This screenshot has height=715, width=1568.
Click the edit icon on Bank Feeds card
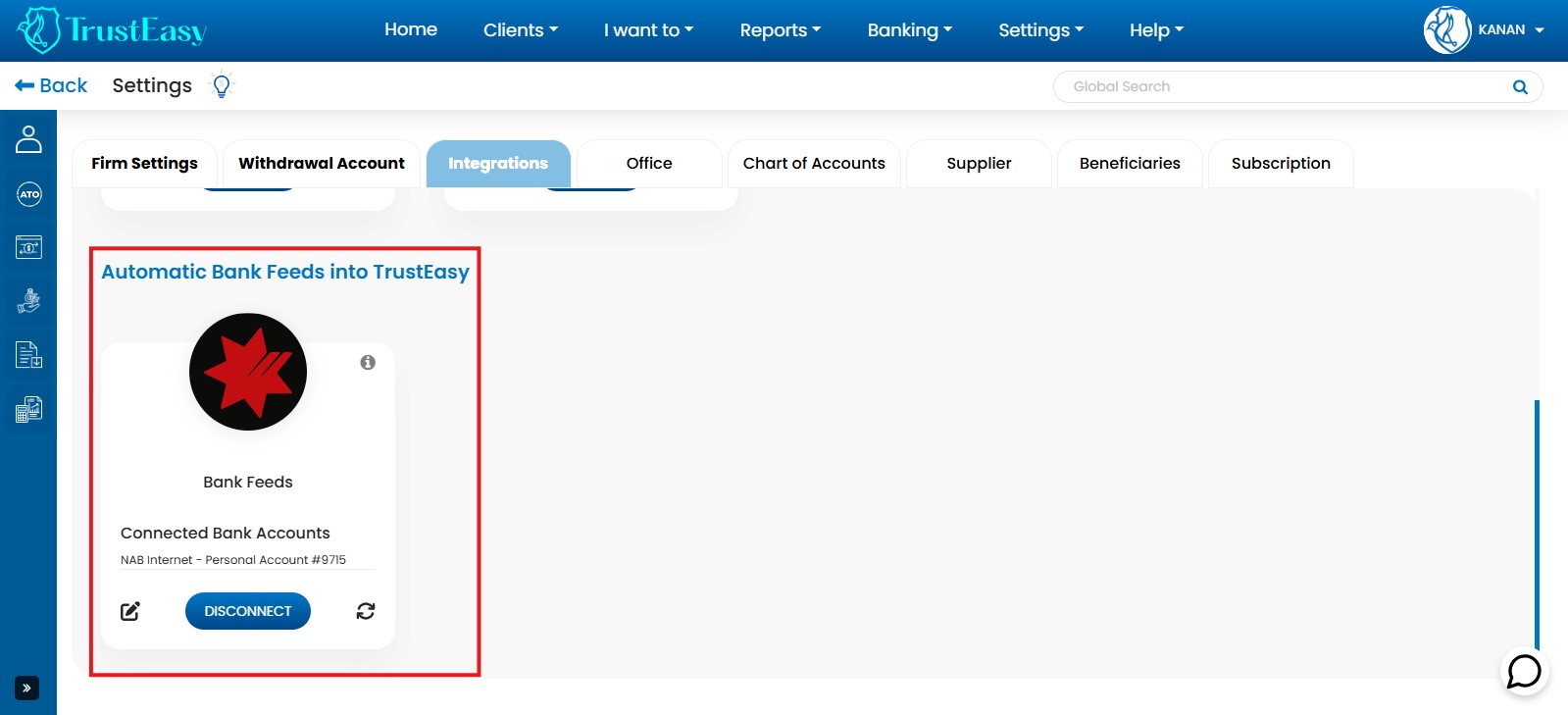click(x=130, y=611)
